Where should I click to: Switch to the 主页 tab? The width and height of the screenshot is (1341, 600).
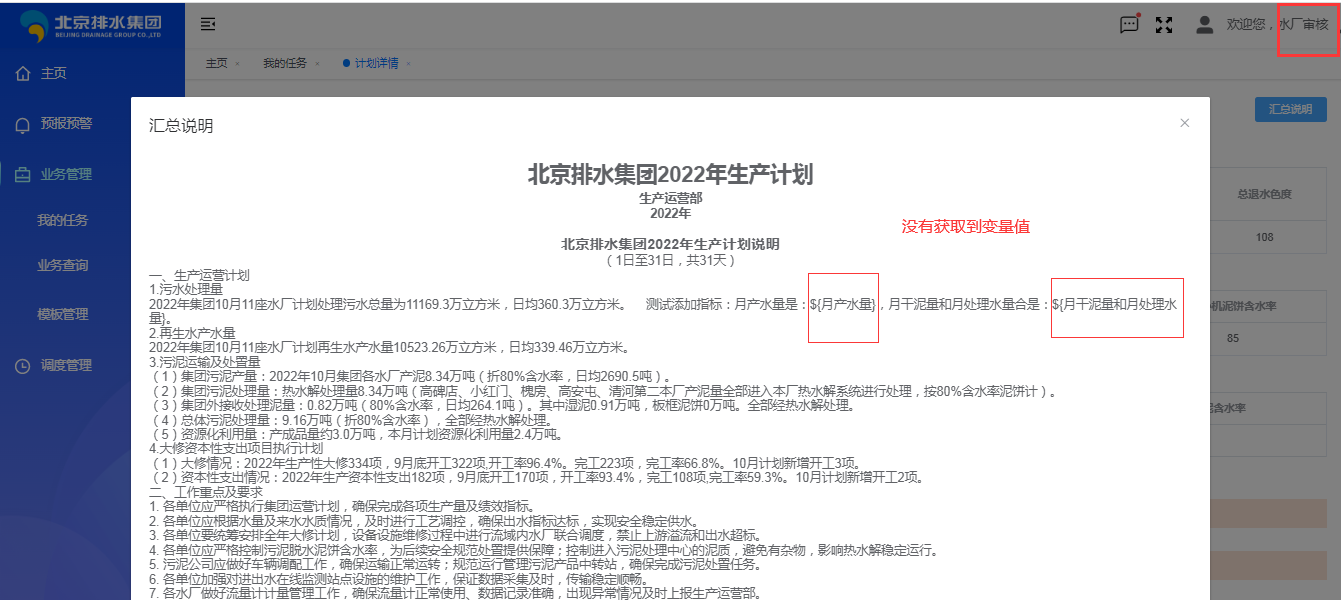pos(216,63)
